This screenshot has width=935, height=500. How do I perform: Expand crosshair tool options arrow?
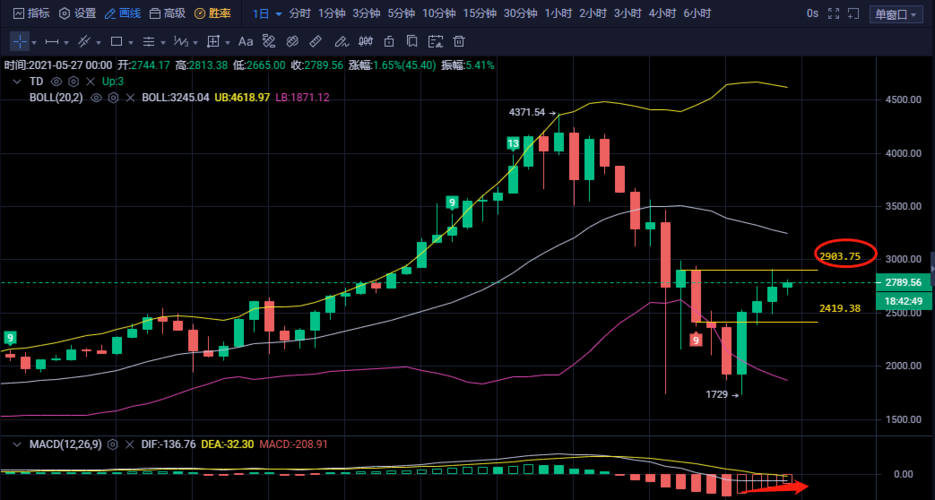point(34,42)
